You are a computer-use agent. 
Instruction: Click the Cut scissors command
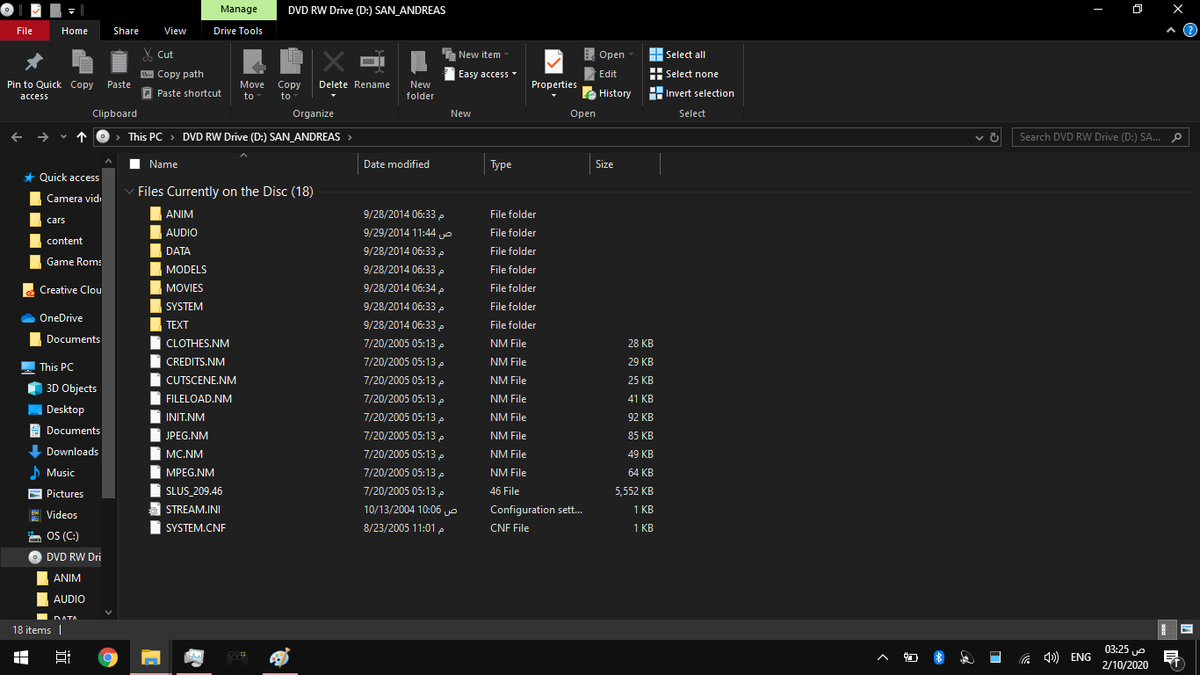point(157,55)
